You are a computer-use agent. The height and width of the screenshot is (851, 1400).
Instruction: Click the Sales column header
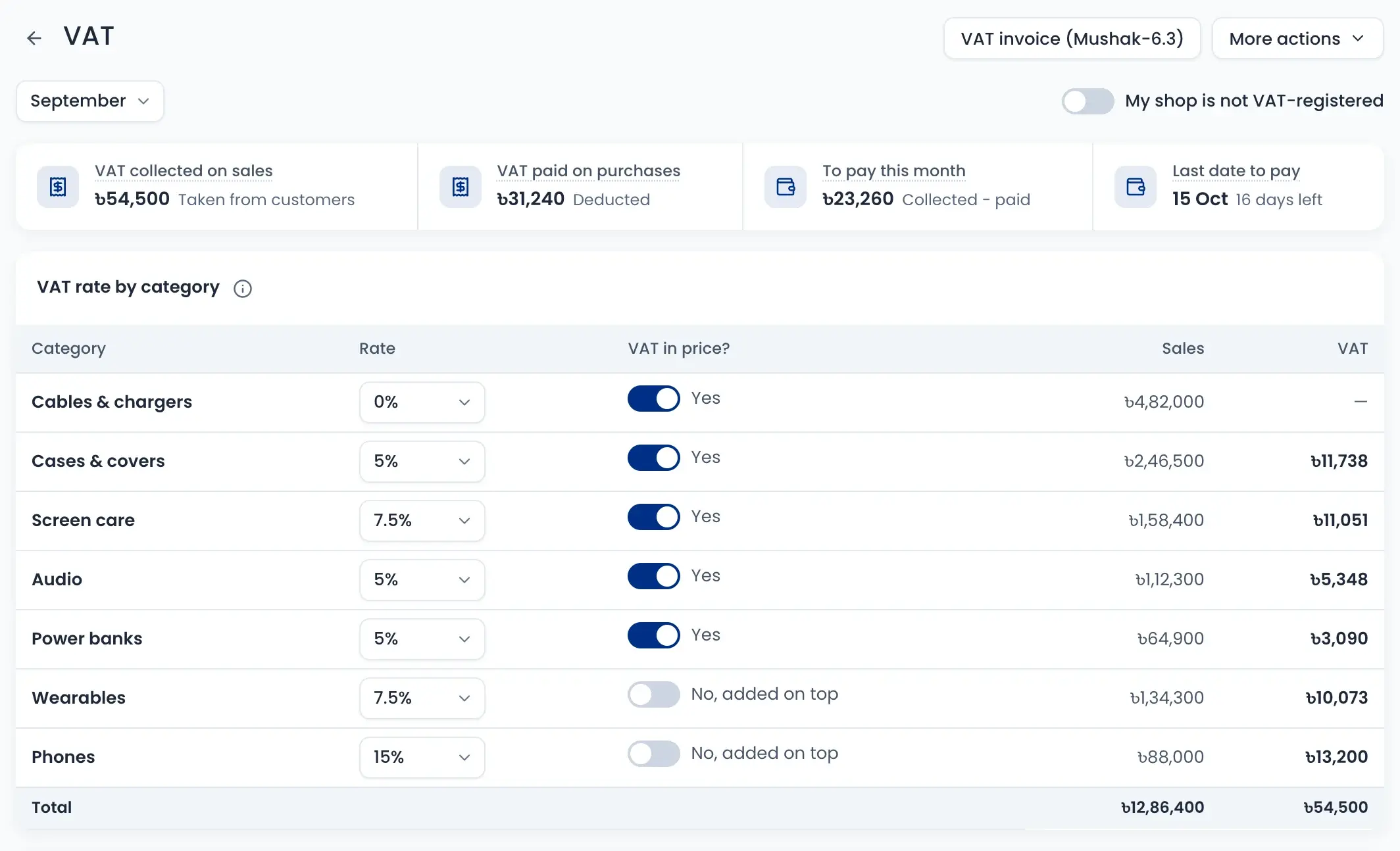[1183, 349]
